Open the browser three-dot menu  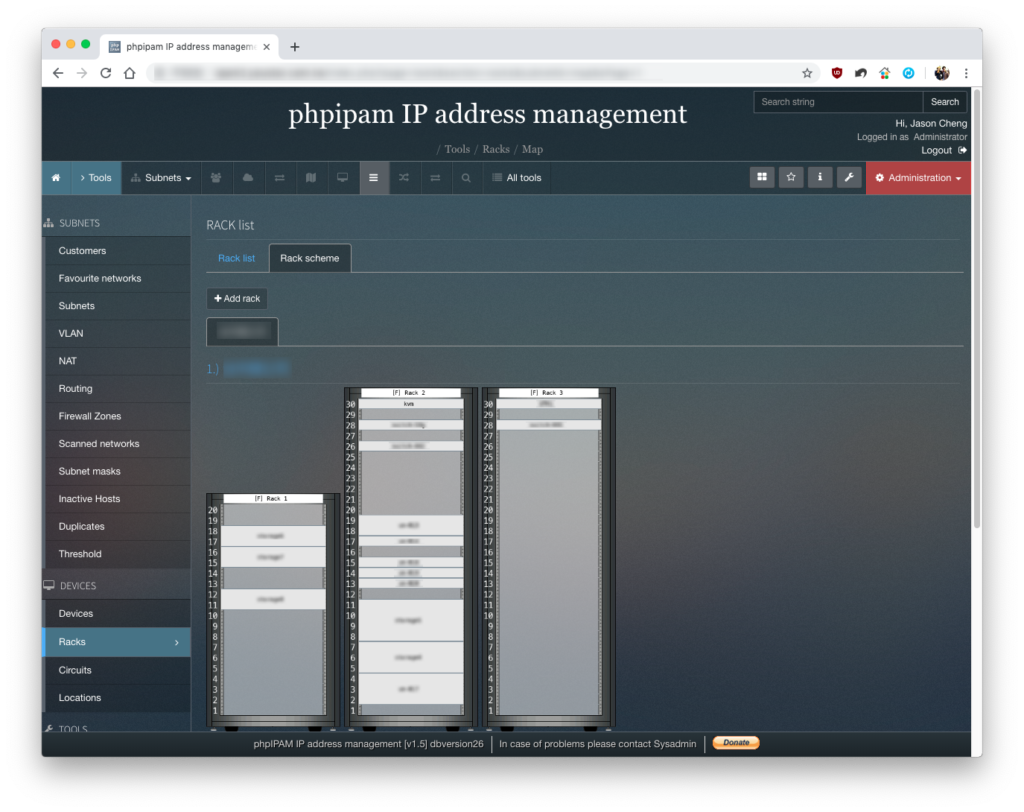coord(966,73)
